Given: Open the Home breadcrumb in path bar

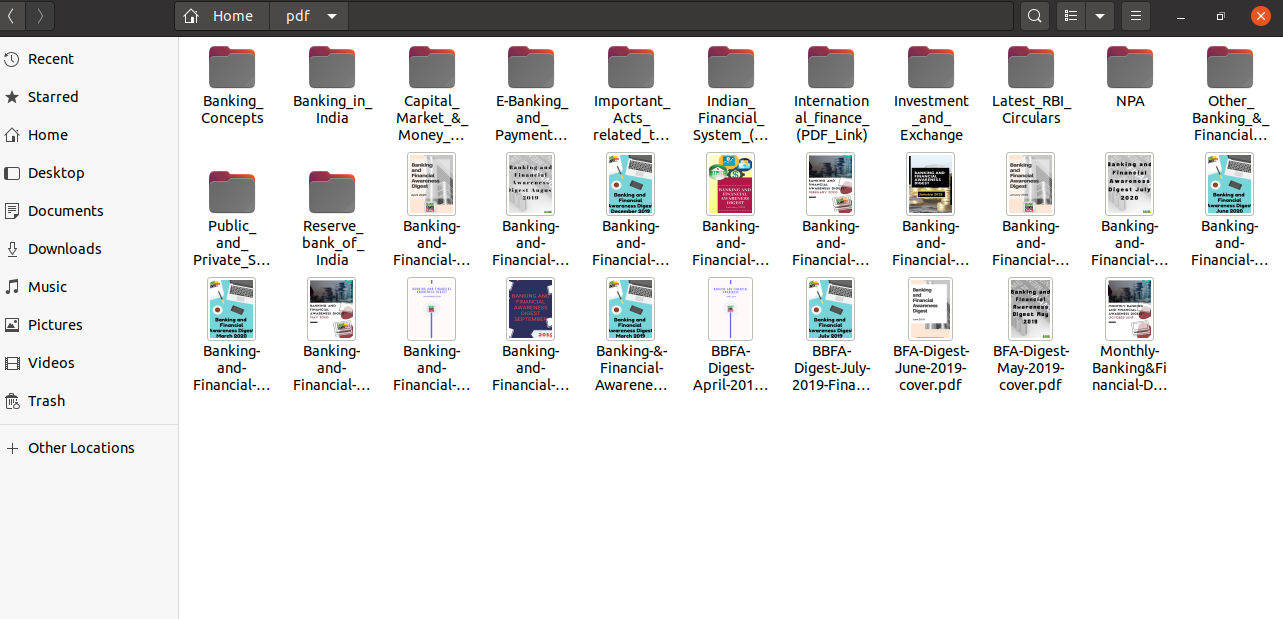Looking at the screenshot, I should click(222, 16).
